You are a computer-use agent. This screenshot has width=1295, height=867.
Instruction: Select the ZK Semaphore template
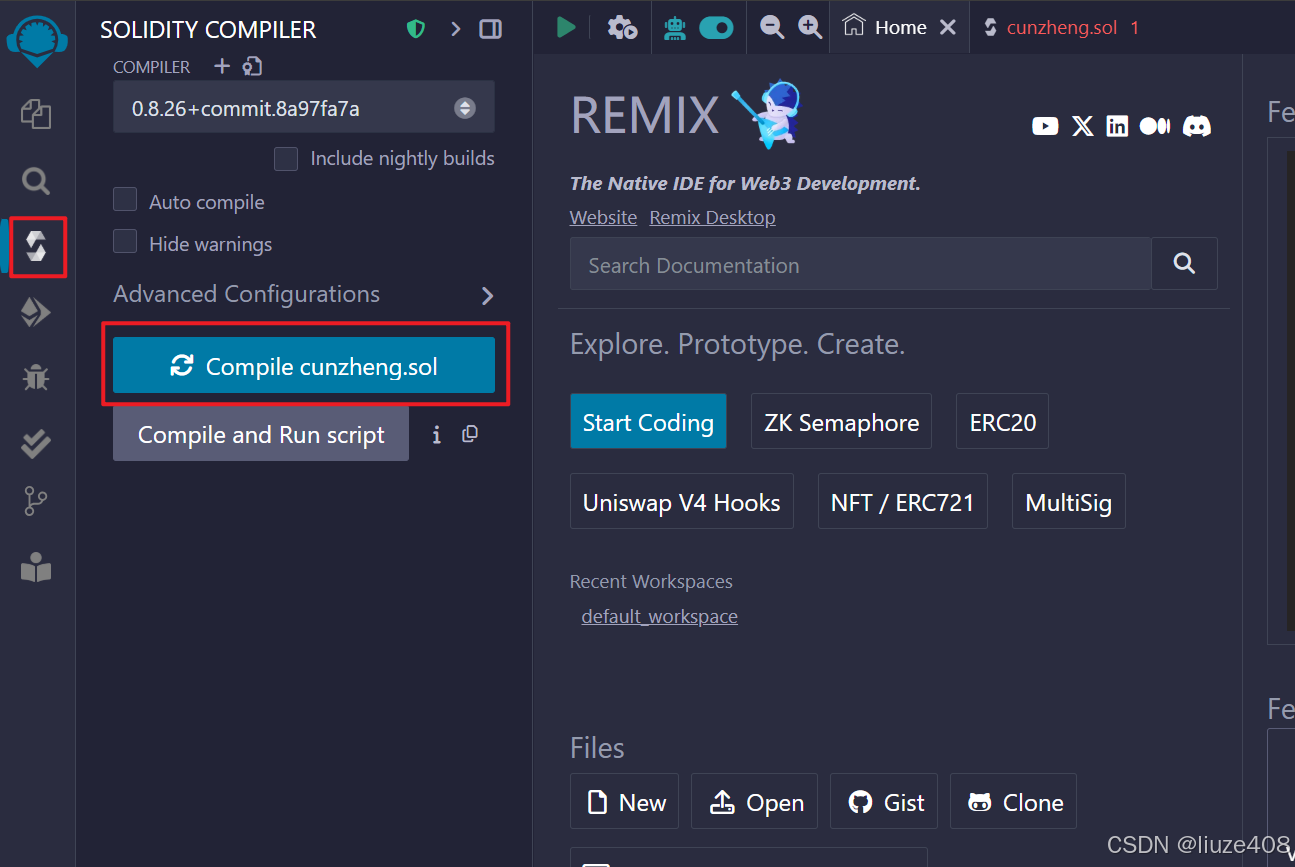point(841,421)
